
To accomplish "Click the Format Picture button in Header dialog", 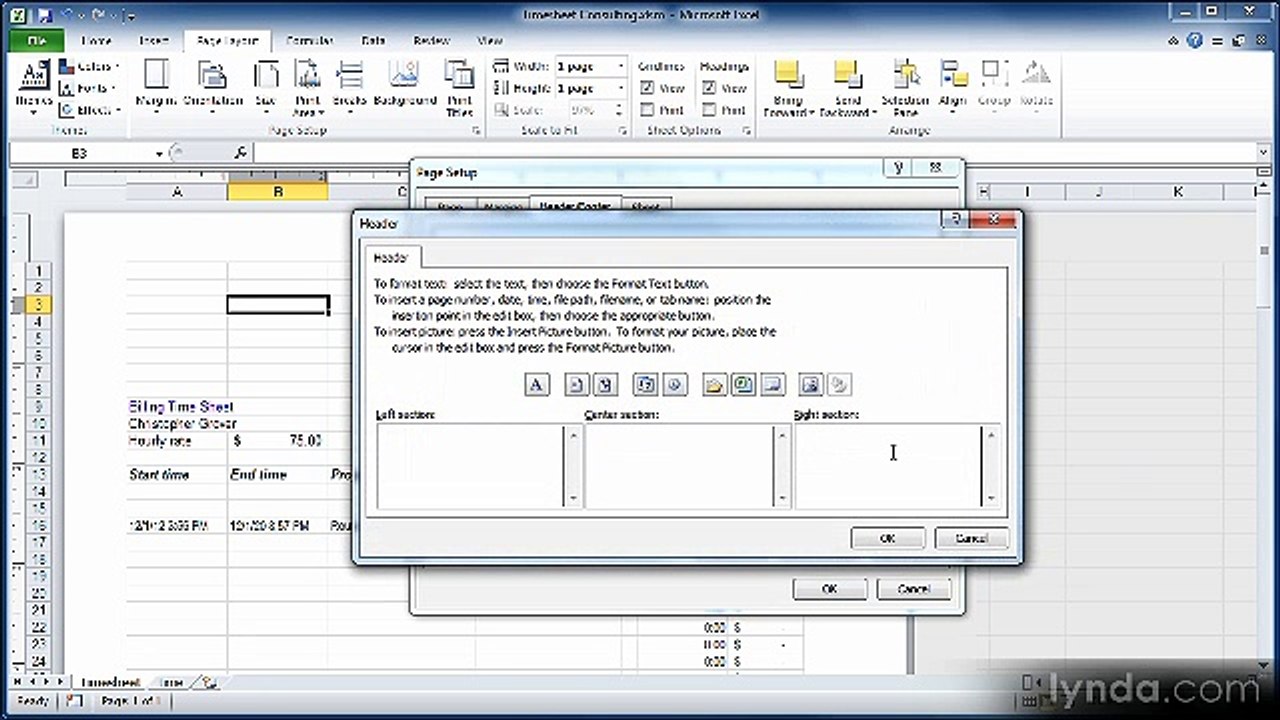I will pos(839,385).
